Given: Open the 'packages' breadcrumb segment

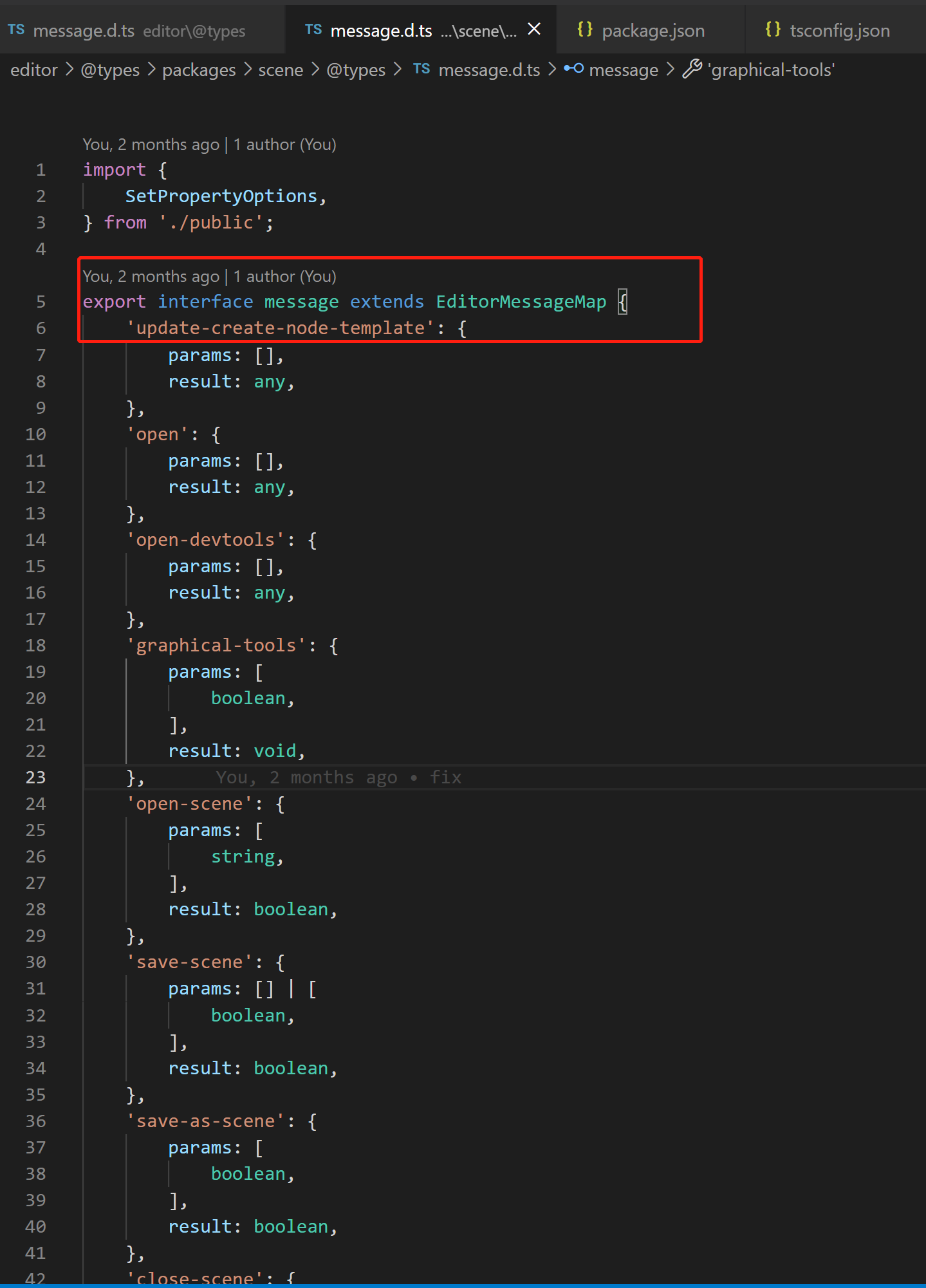Looking at the screenshot, I should (199, 70).
